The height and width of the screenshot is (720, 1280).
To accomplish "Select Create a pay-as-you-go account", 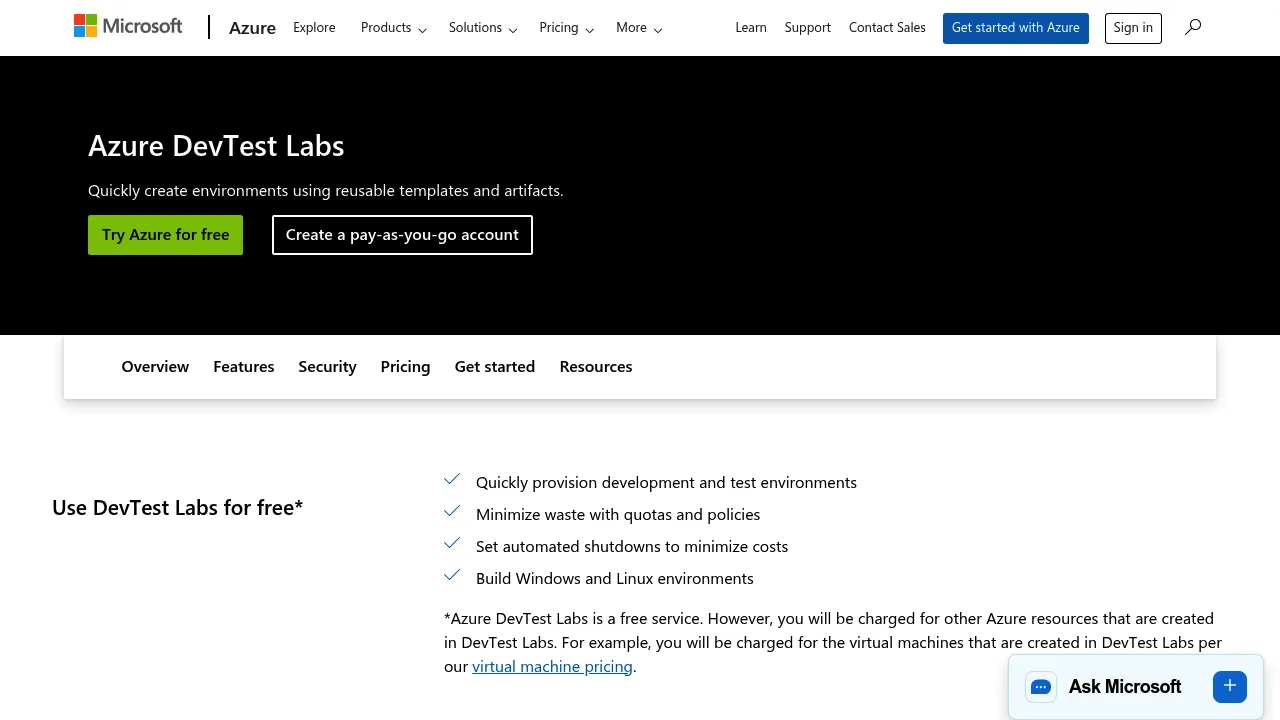I will click(402, 235).
